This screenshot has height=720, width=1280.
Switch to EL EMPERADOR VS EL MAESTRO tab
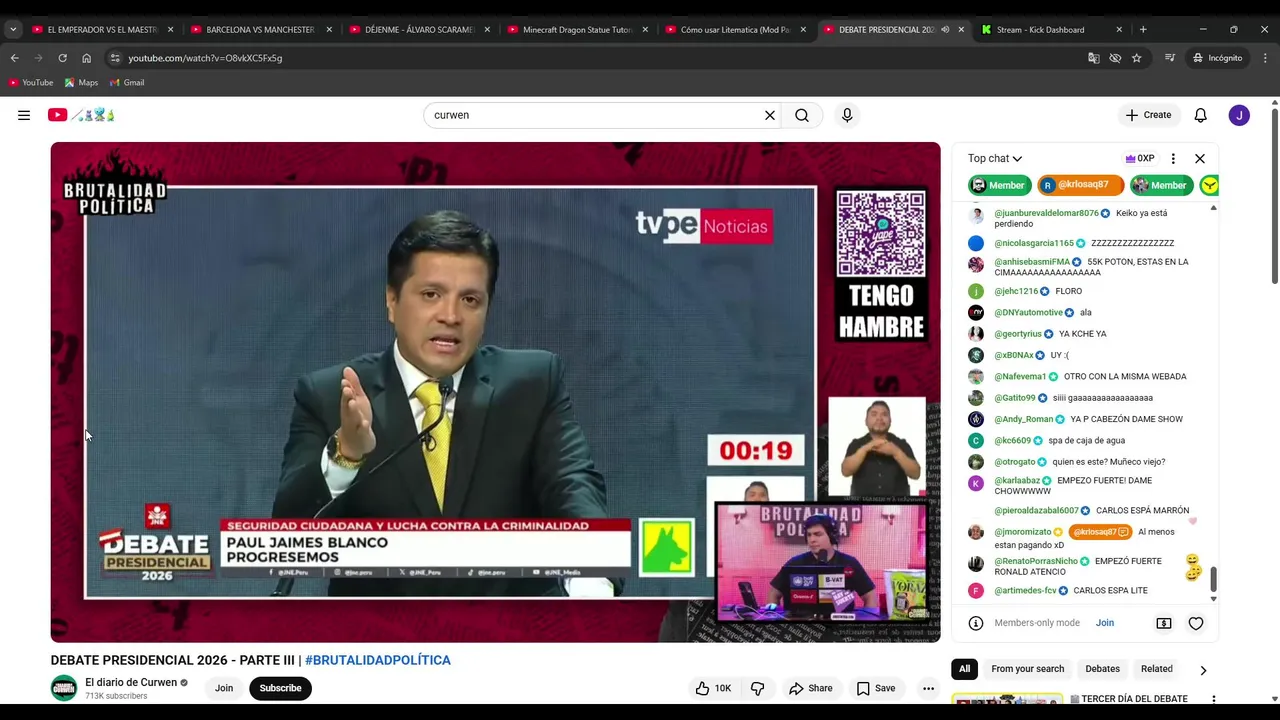pos(102,30)
